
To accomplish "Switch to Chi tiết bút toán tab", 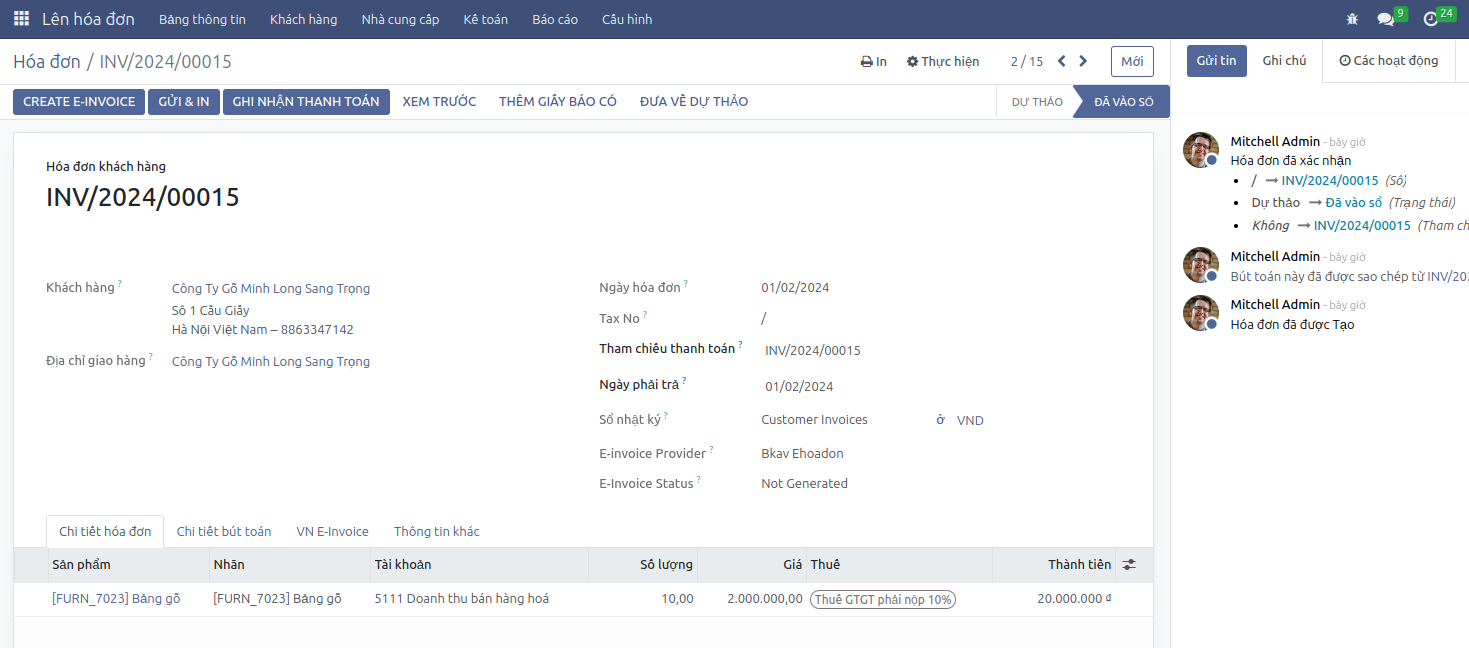I will coord(224,531).
